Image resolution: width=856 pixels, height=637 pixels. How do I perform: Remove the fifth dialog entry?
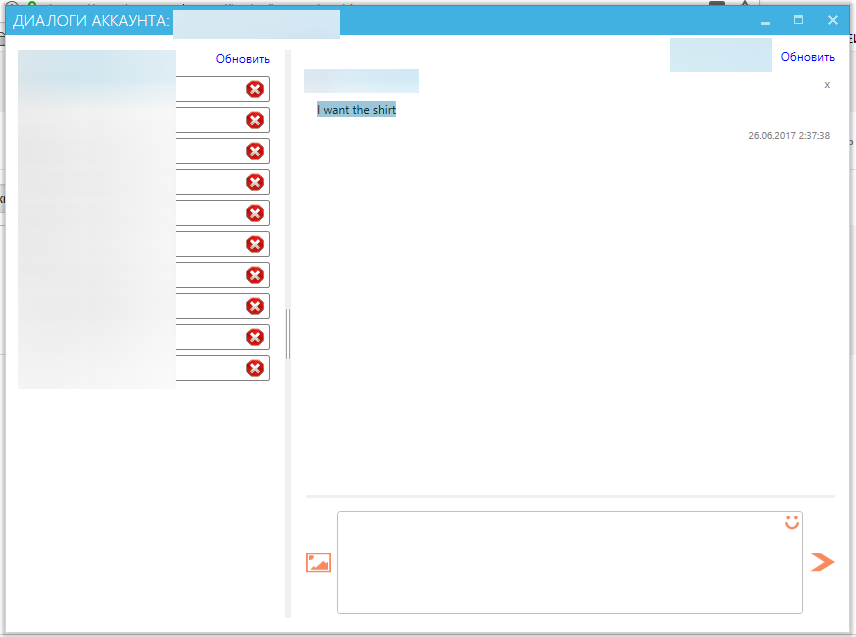click(255, 213)
